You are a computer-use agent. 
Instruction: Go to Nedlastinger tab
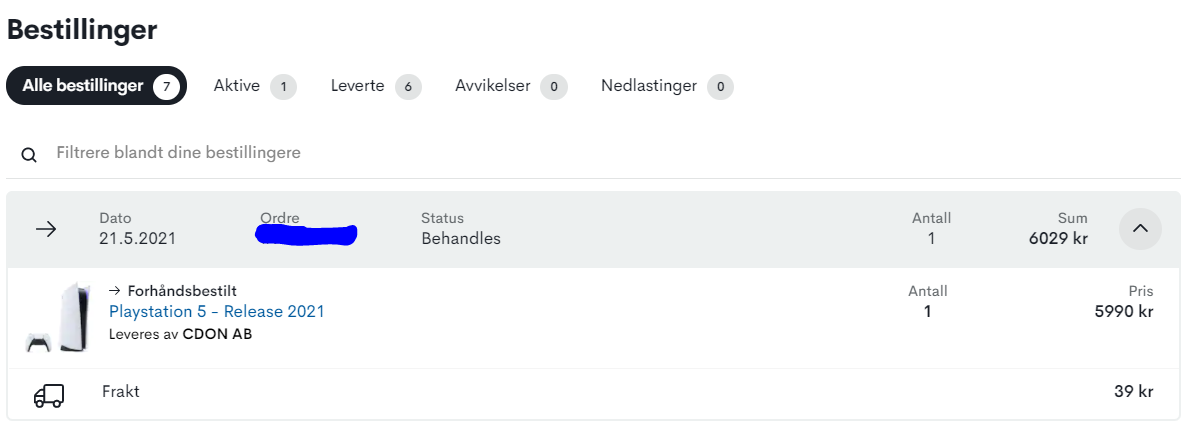[x=649, y=86]
